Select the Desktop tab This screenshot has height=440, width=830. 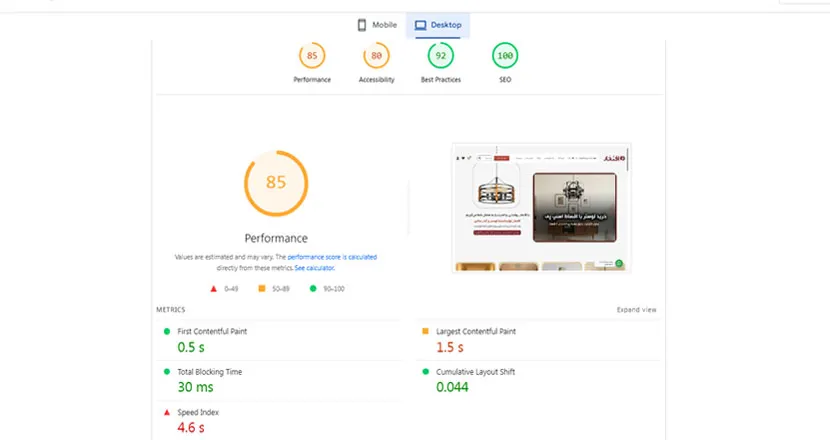(x=440, y=25)
